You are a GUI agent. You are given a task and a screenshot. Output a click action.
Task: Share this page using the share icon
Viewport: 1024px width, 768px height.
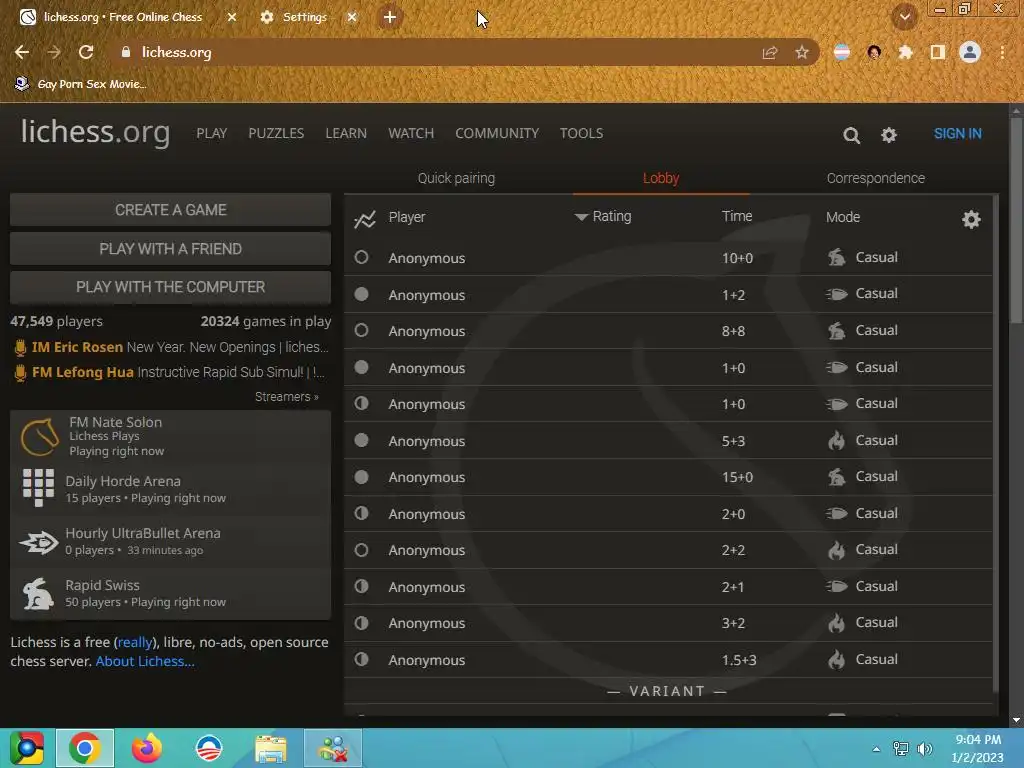pyautogui.click(x=770, y=52)
